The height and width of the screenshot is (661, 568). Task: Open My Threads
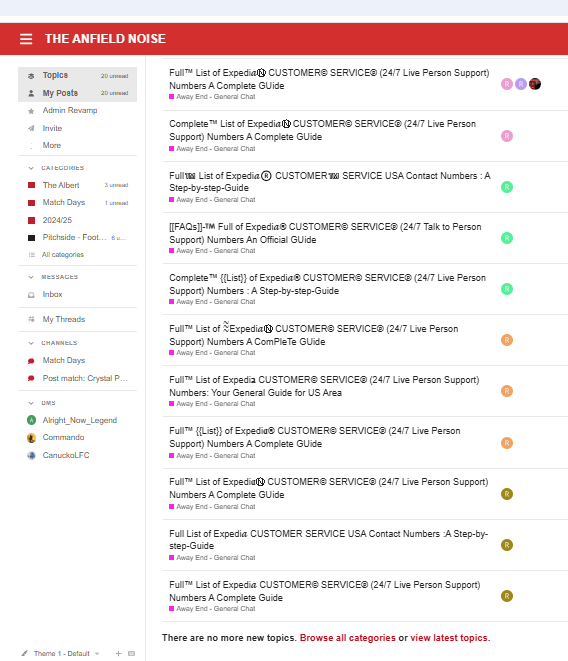[x=64, y=320]
